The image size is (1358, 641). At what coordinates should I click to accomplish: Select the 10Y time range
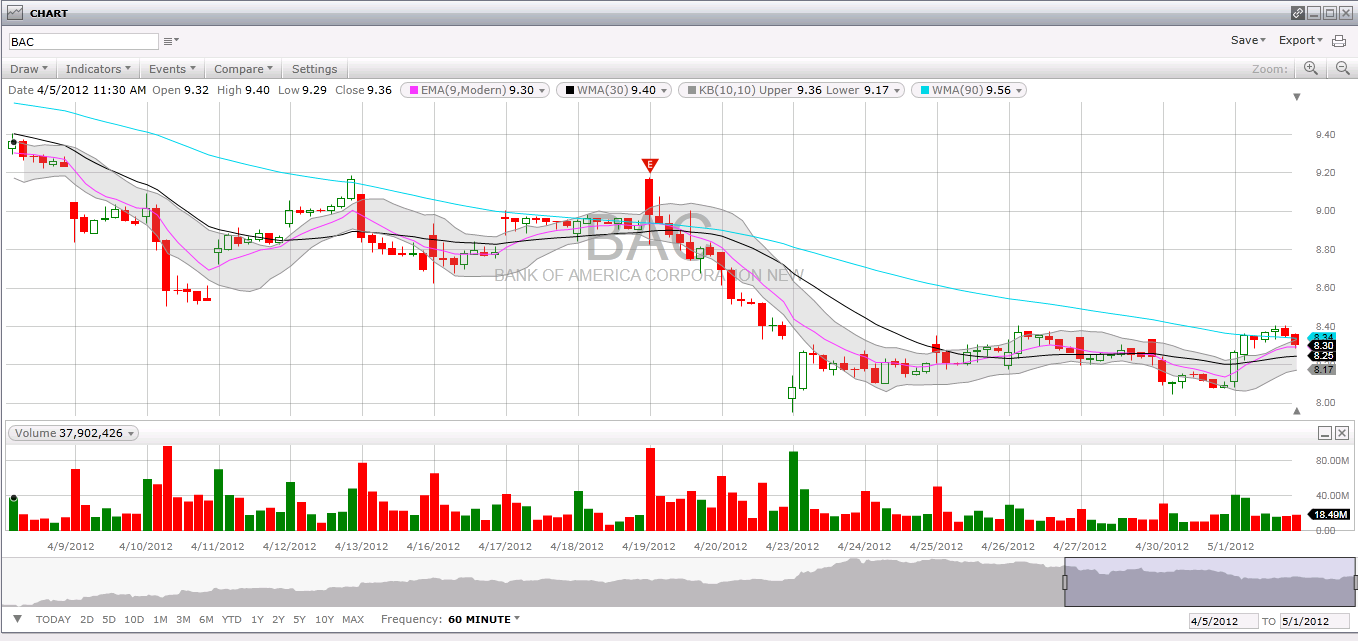pos(324,620)
